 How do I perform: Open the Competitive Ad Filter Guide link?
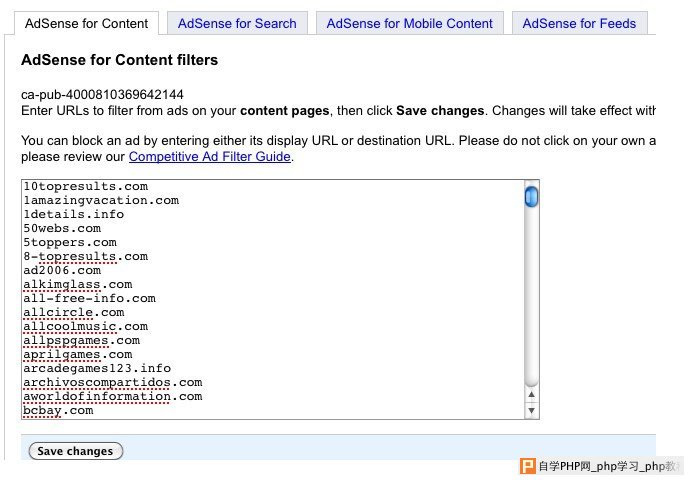click(210, 157)
